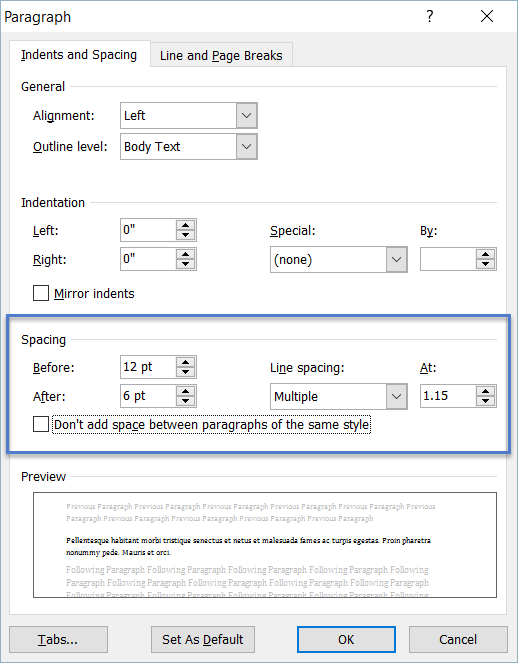This screenshot has width=518, height=663.
Task: Switch to Line and Page Breaks tab
Action: (x=221, y=55)
